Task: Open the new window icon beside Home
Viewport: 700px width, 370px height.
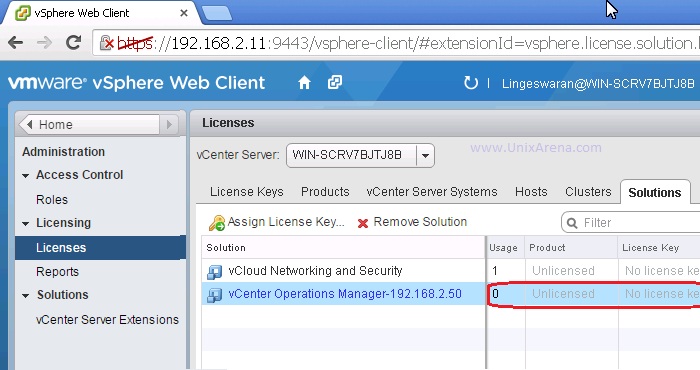Action: [335, 82]
